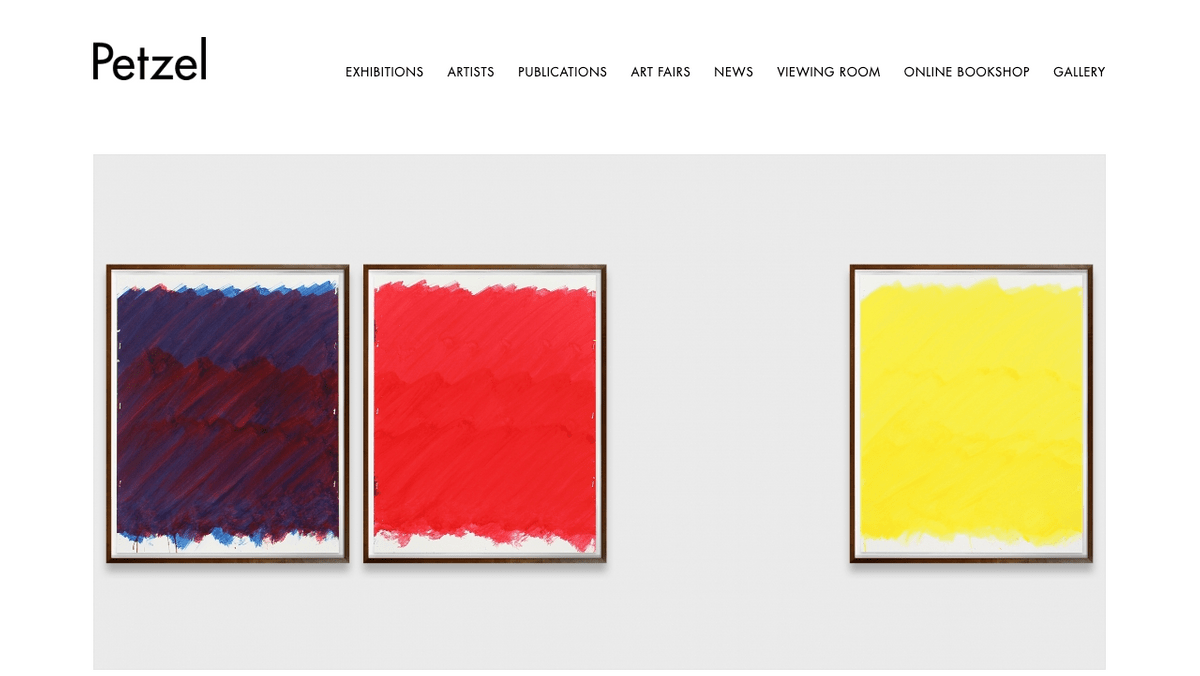Open the yellow painting
The image size is (1200, 676).
[x=971, y=413]
